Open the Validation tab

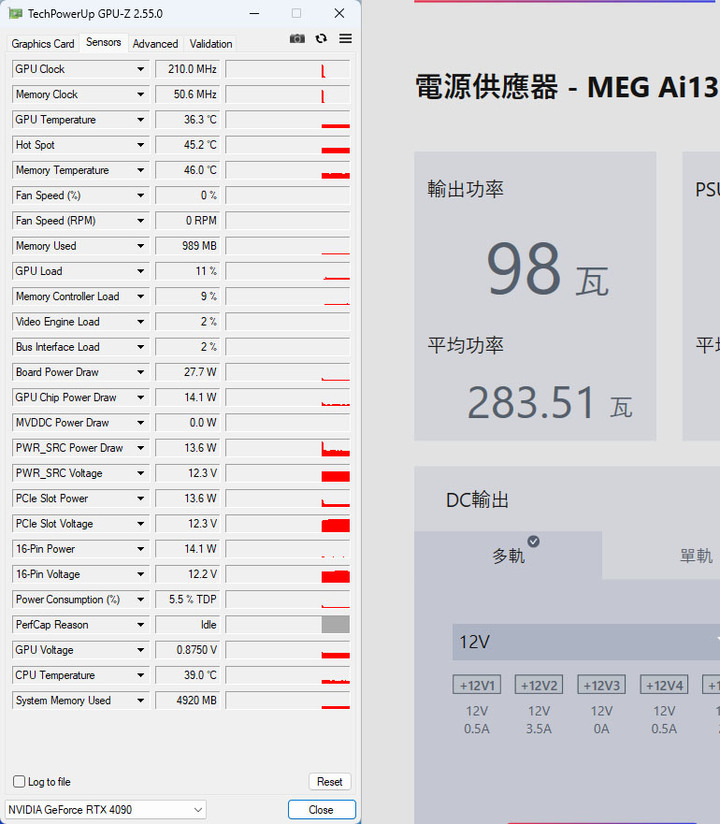click(x=211, y=44)
